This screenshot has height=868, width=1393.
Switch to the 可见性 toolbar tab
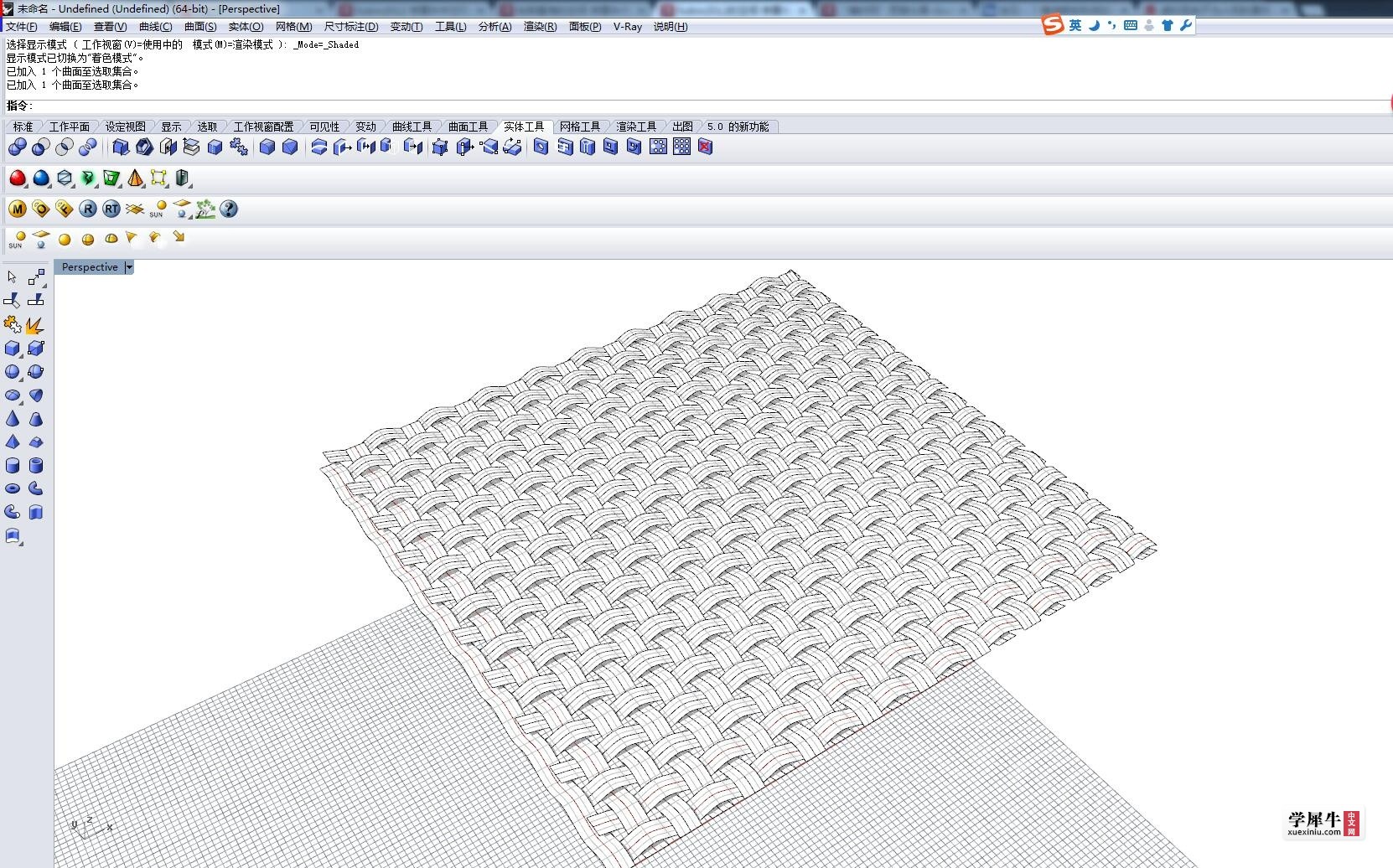pyautogui.click(x=324, y=127)
